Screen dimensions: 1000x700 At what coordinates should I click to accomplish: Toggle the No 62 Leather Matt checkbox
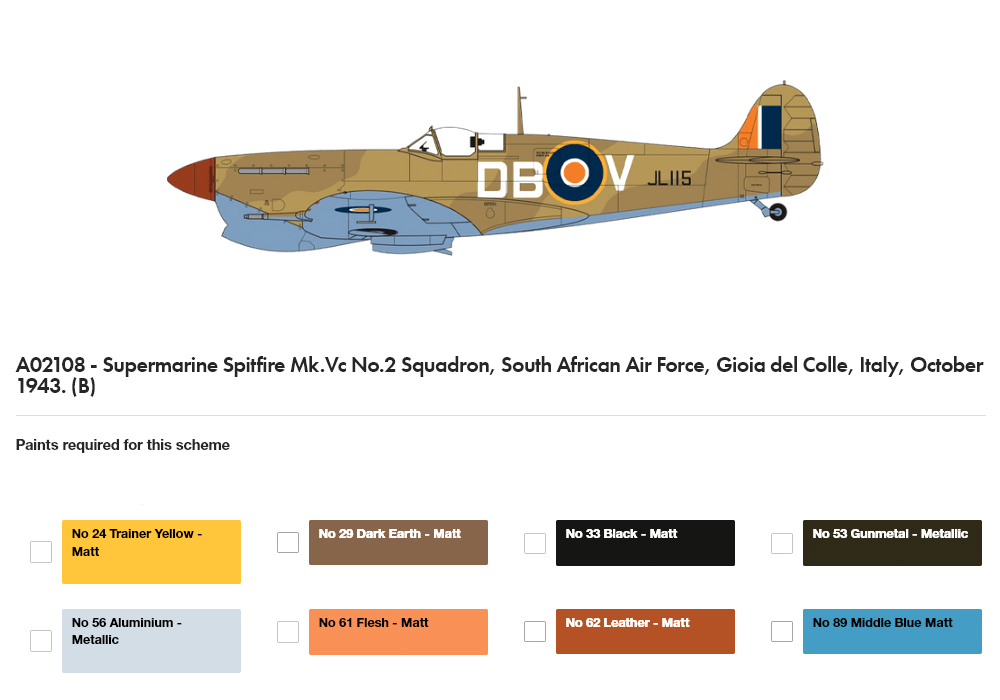point(534,631)
